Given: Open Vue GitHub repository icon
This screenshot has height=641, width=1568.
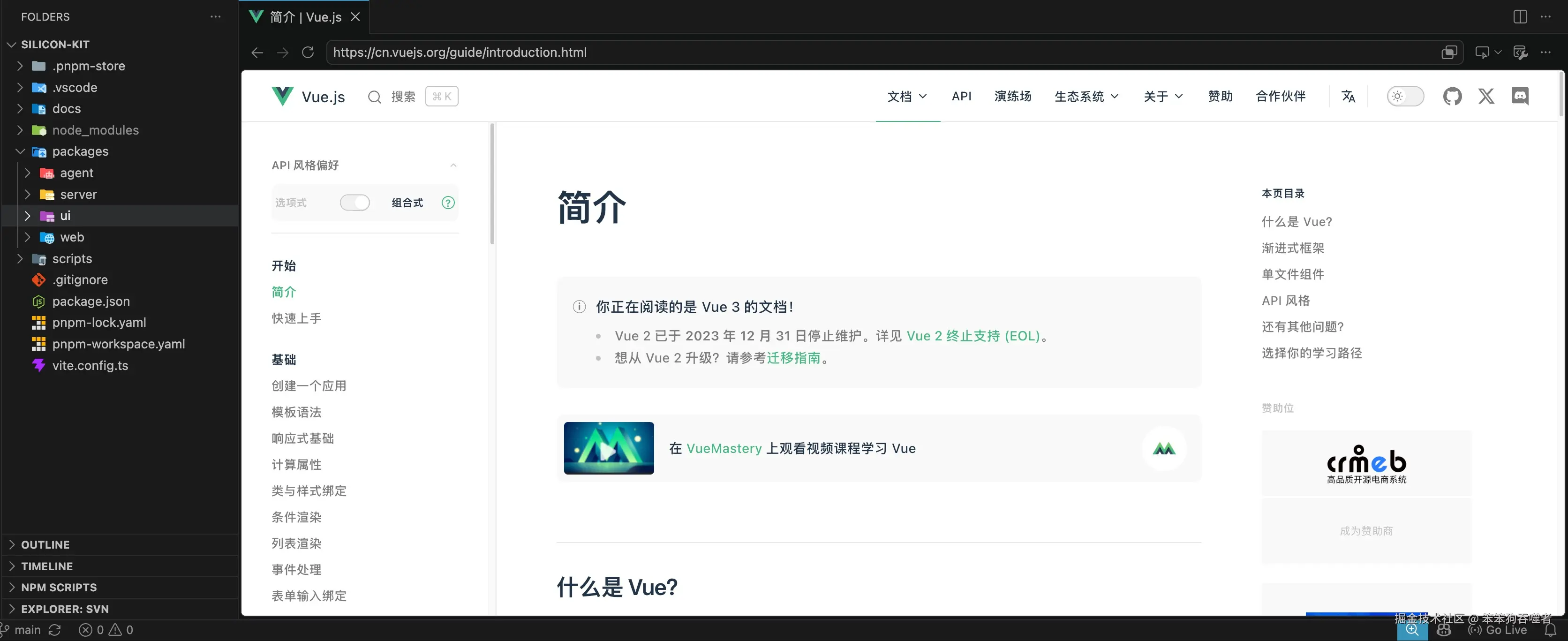Looking at the screenshot, I should pos(1452,96).
